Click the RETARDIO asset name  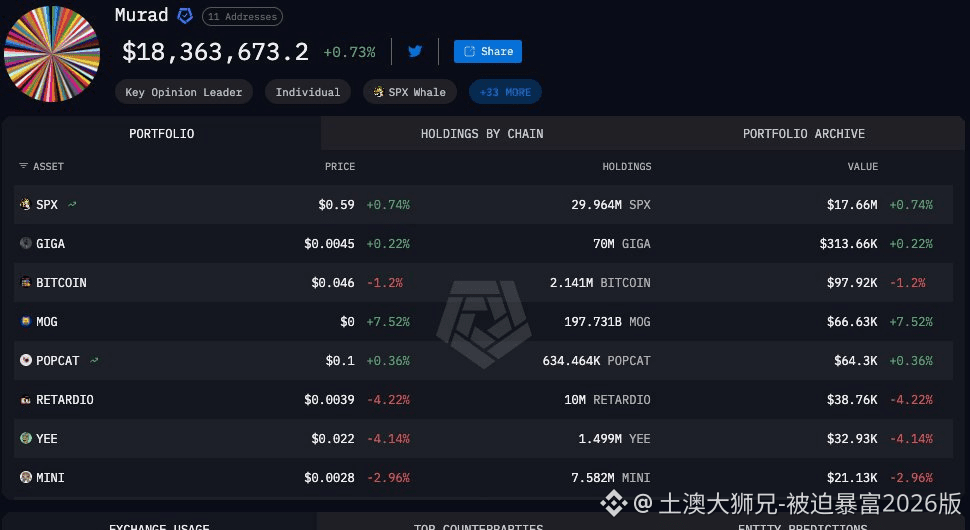coord(64,400)
